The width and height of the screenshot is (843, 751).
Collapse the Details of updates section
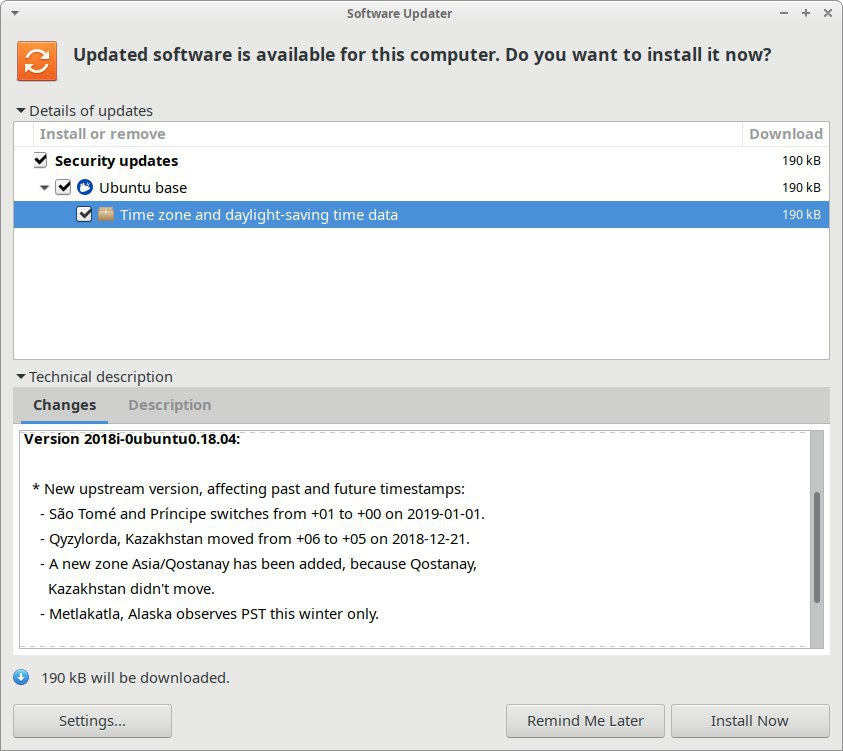coord(21,110)
